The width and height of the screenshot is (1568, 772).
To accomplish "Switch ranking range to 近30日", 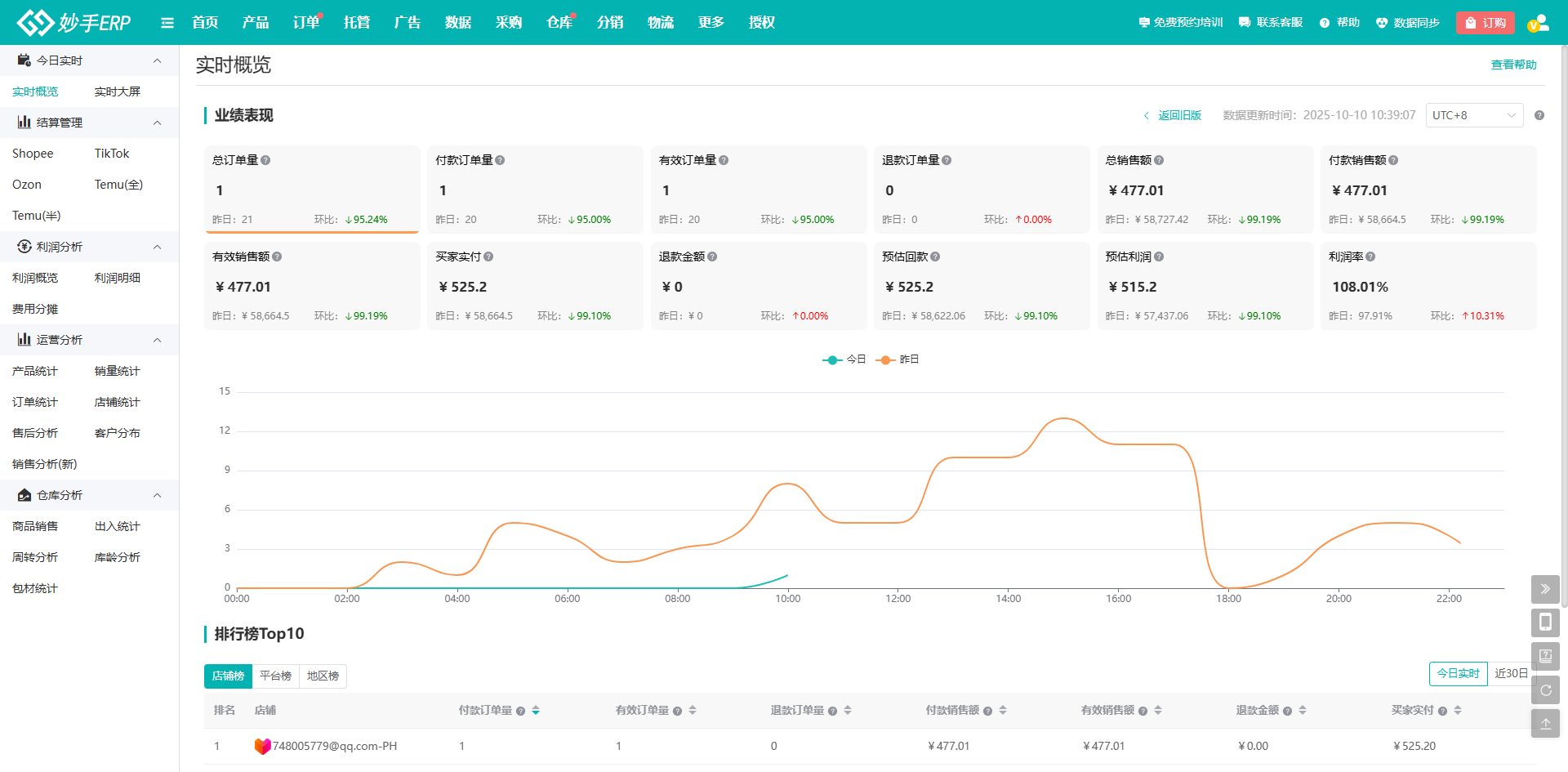I will (x=1510, y=674).
